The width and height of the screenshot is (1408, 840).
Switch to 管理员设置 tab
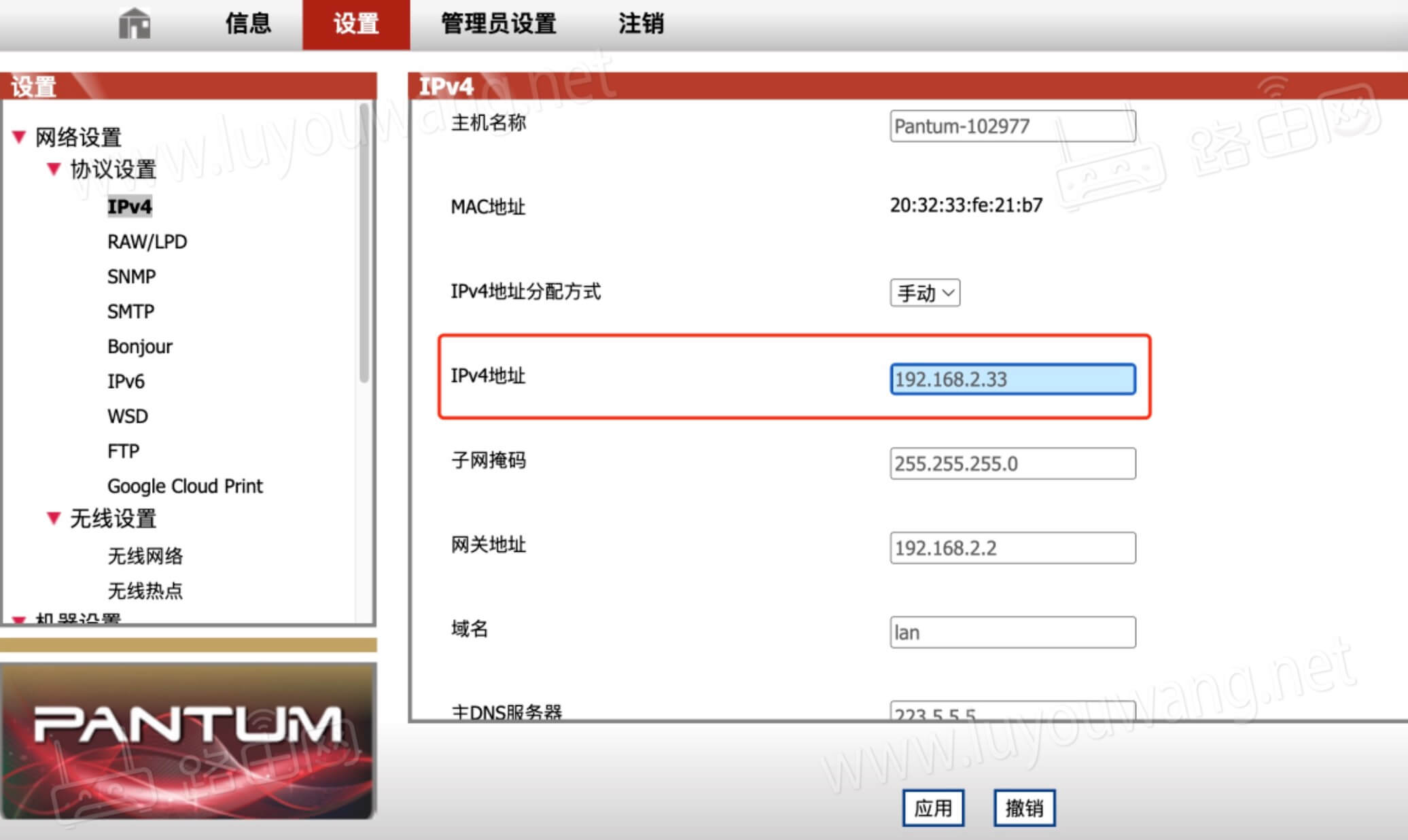[x=498, y=24]
